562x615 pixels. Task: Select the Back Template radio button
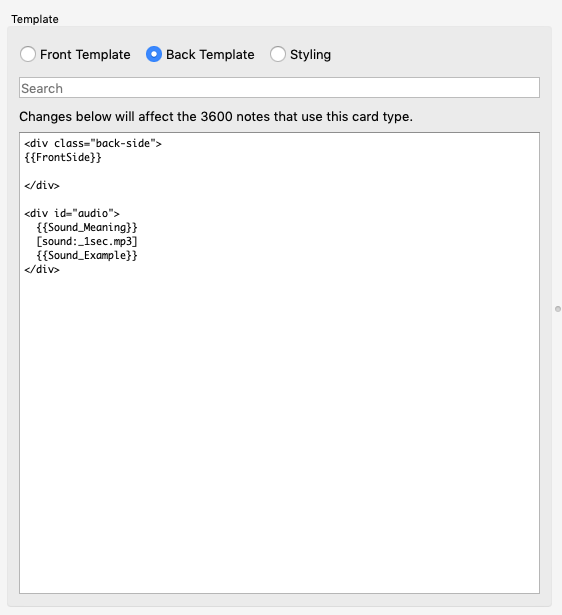click(154, 54)
